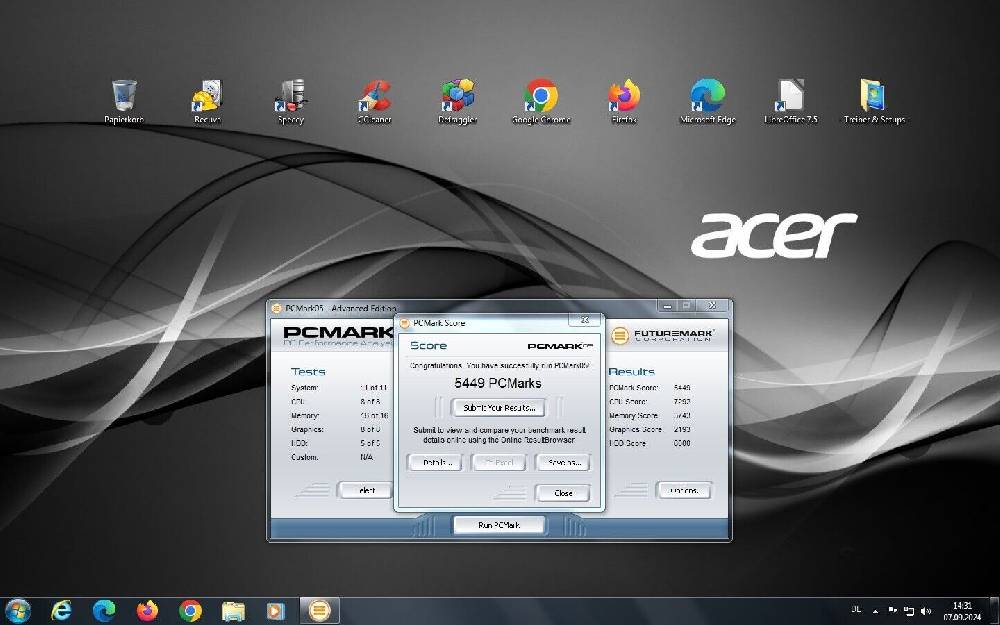Click the 'System:' test row label
The height and width of the screenshot is (625, 1000).
click(x=305, y=388)
